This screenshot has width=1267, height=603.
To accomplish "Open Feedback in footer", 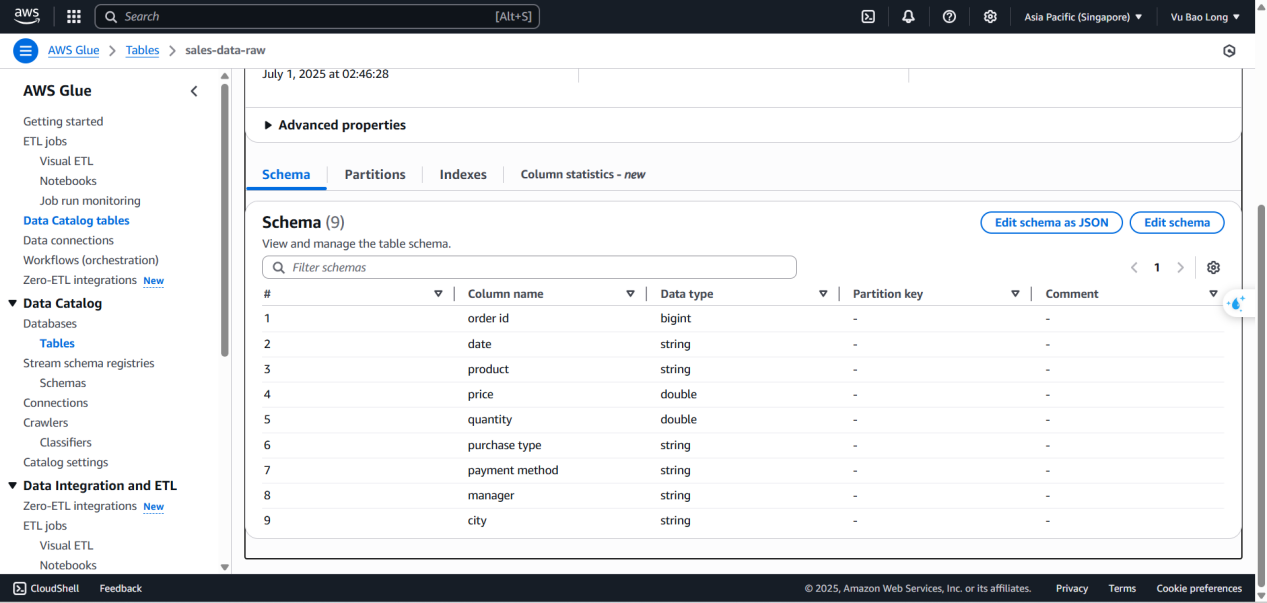I will (x=121, y=589).
